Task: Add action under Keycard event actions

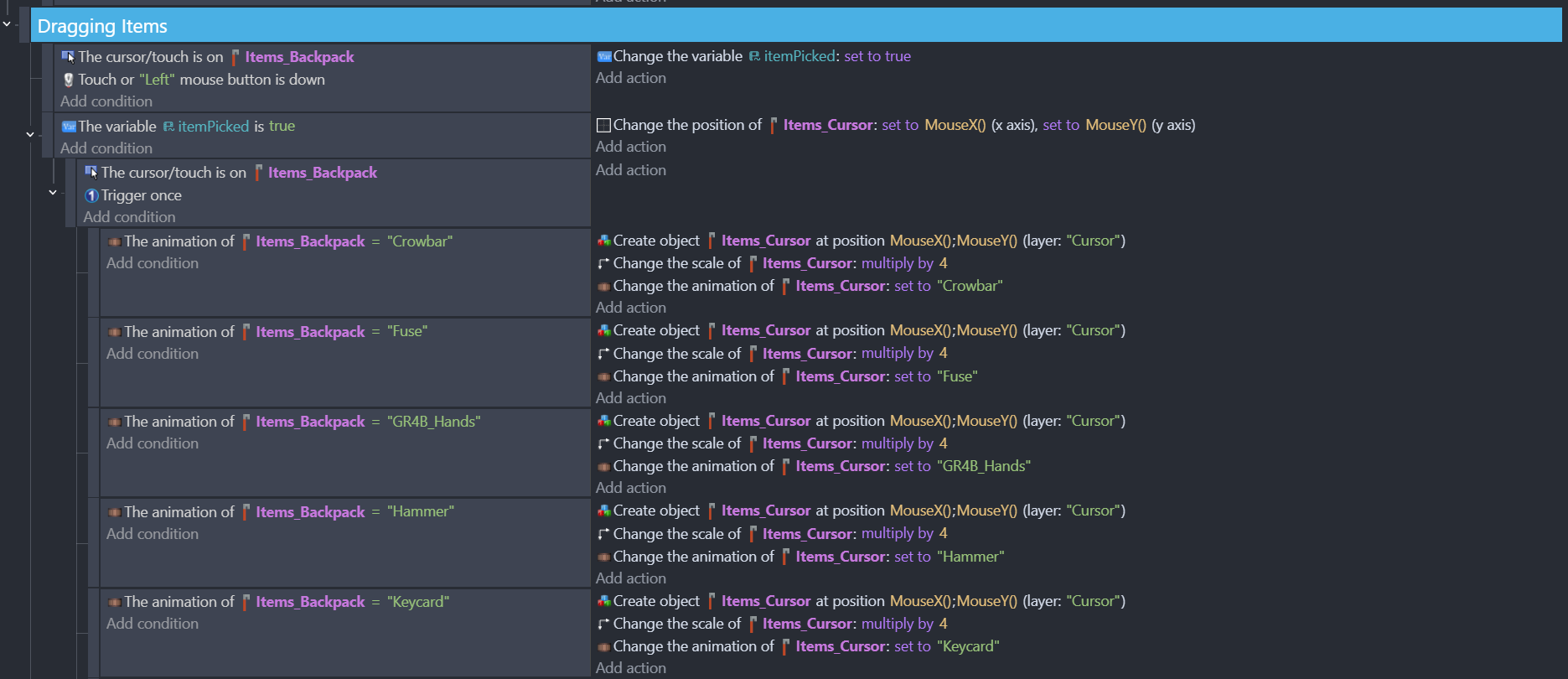Action: (631, 668)
